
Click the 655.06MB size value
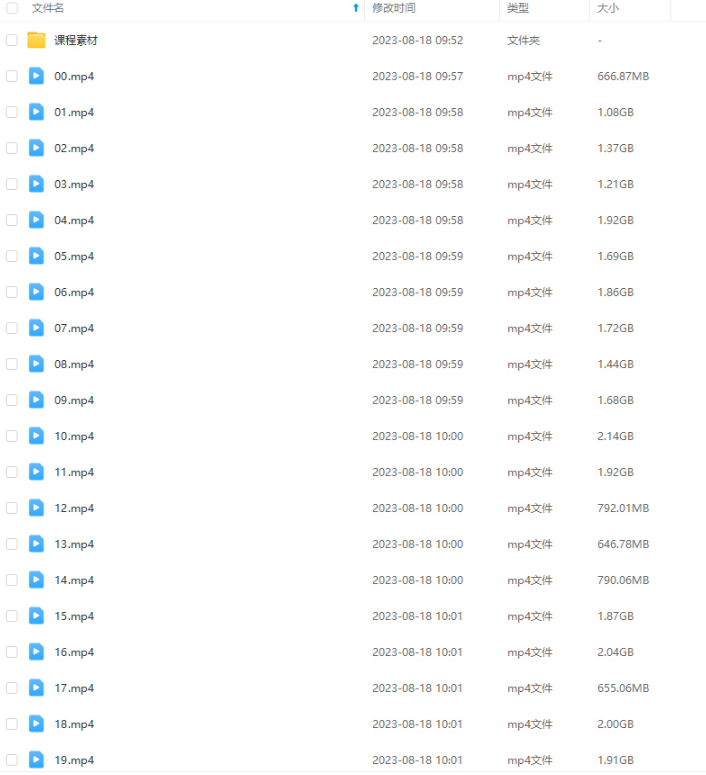coord(623,688)
